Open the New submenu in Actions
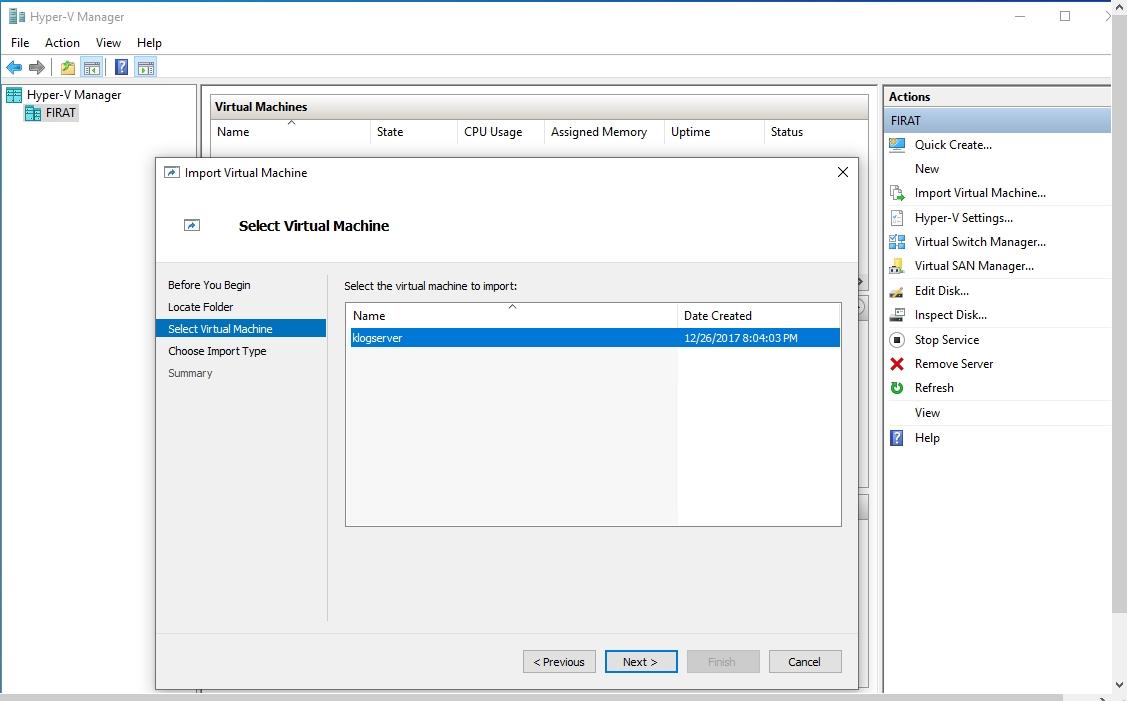The height and width of the screenshot is (701, 1127). (x=927, y=169)
